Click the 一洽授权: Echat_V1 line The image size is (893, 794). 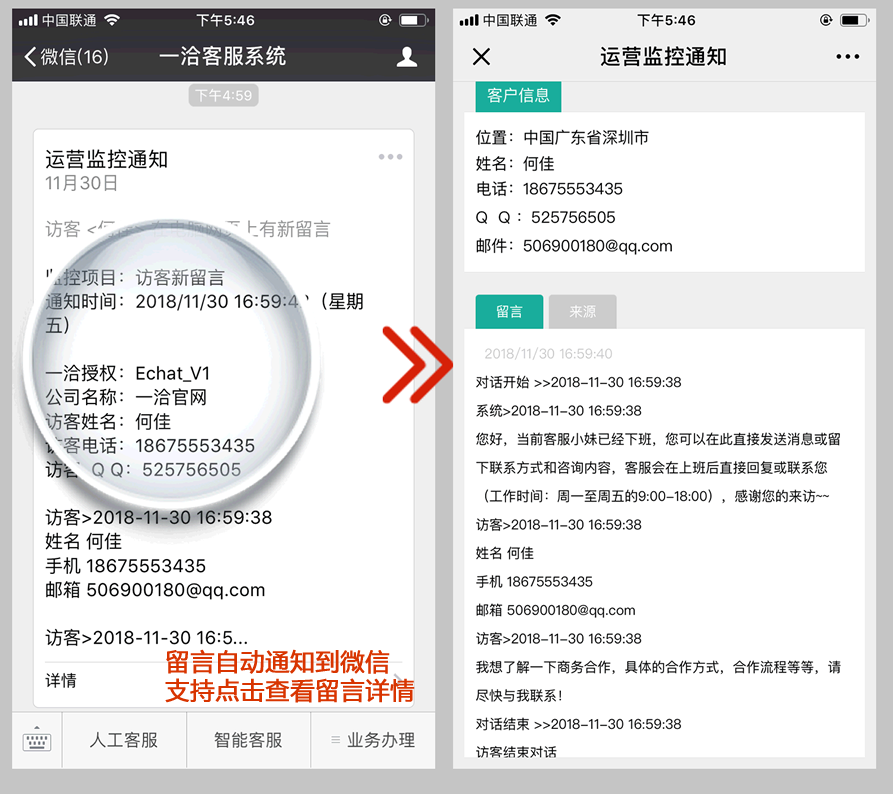128,373
